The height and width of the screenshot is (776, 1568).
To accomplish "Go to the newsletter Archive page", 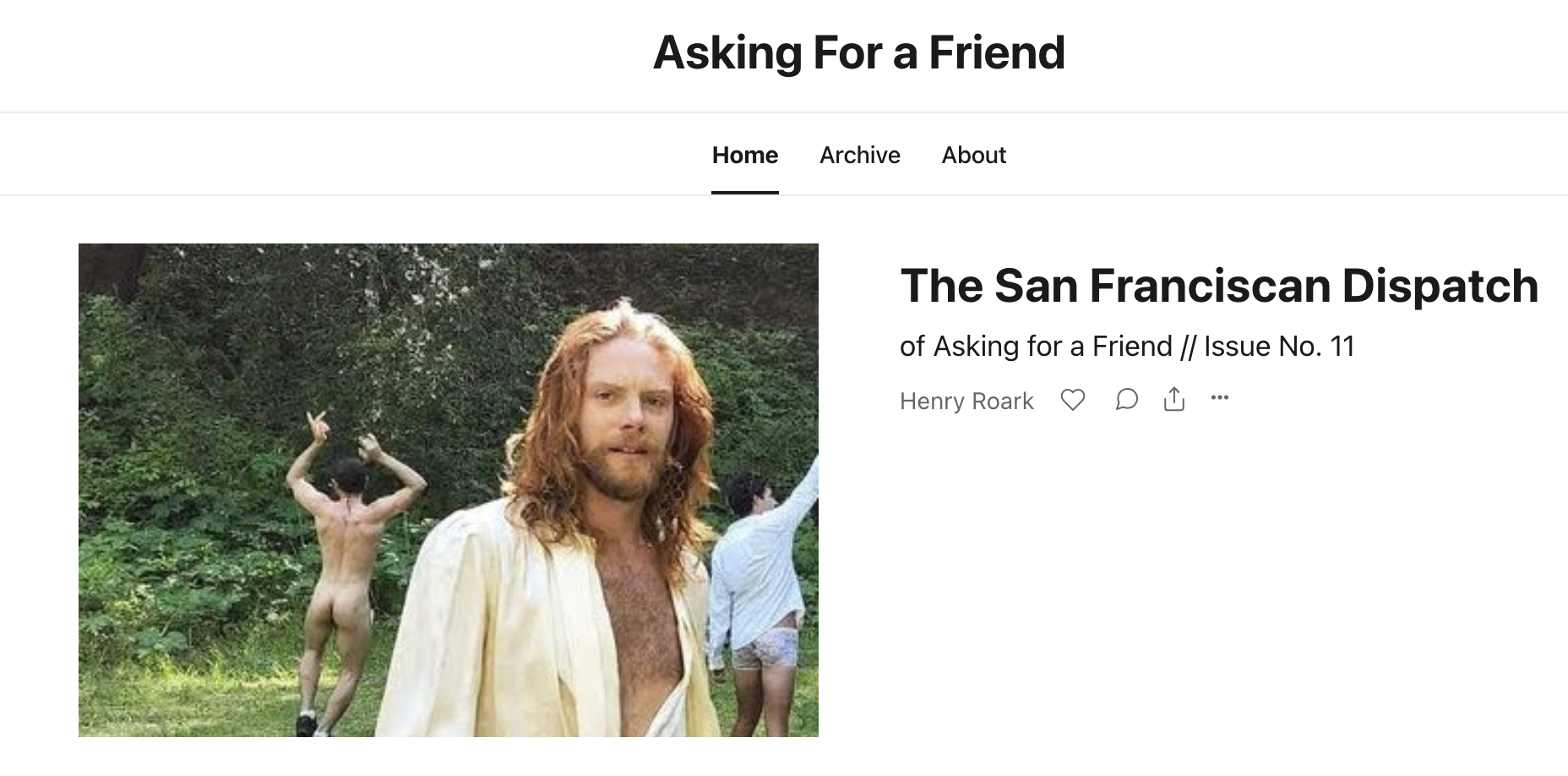I will click(x=859, y=156).
